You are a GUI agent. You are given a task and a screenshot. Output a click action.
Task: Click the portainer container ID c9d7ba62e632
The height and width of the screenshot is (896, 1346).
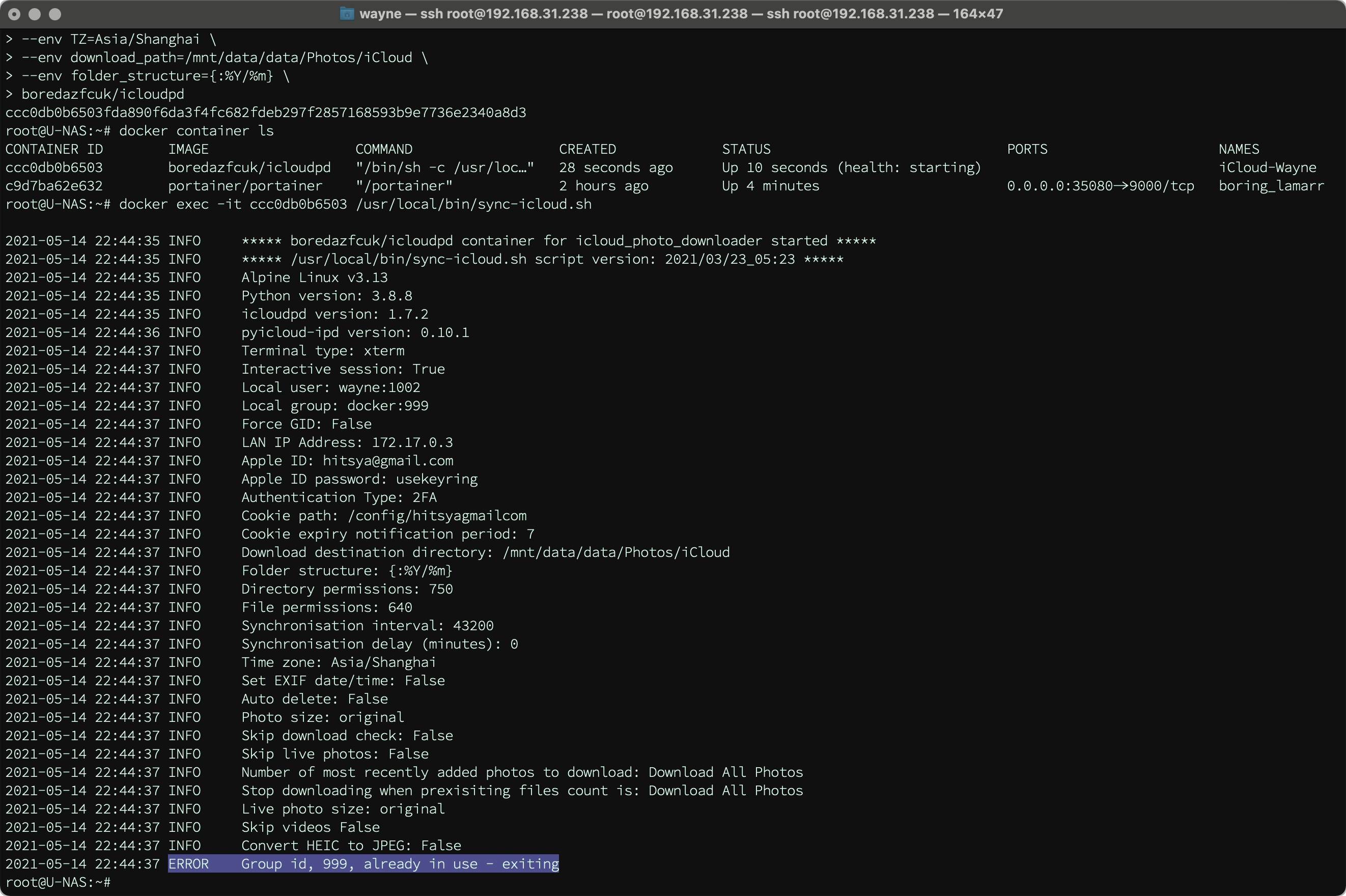(x=53, y=185)
